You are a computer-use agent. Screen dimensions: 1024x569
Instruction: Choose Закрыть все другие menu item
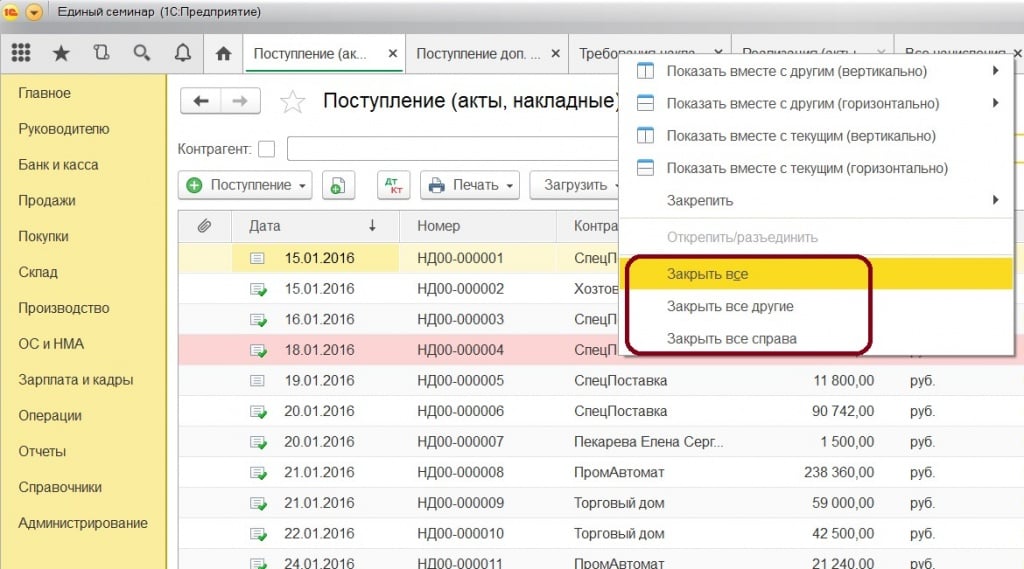click(x=730, y=306)
